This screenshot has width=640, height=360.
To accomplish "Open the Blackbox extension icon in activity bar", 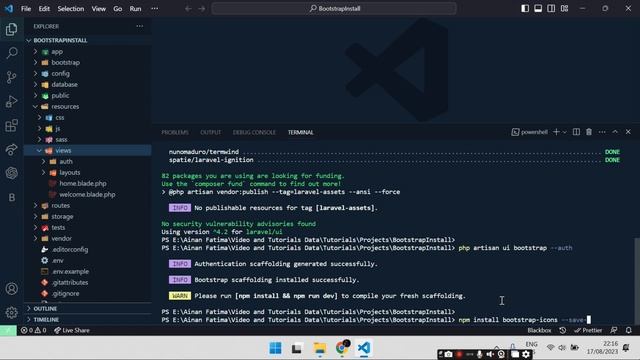I will click(x=11, y=197).
